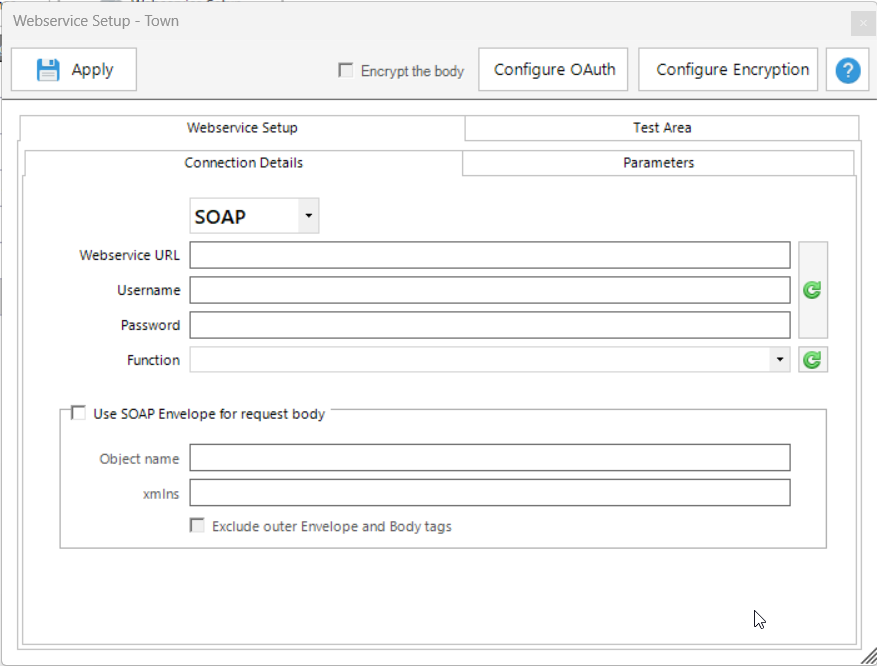Image resolution: width=877 pixels, height=666 pixels.
Task: Switch to the Test Area tab
Action: tap(661, 128)
